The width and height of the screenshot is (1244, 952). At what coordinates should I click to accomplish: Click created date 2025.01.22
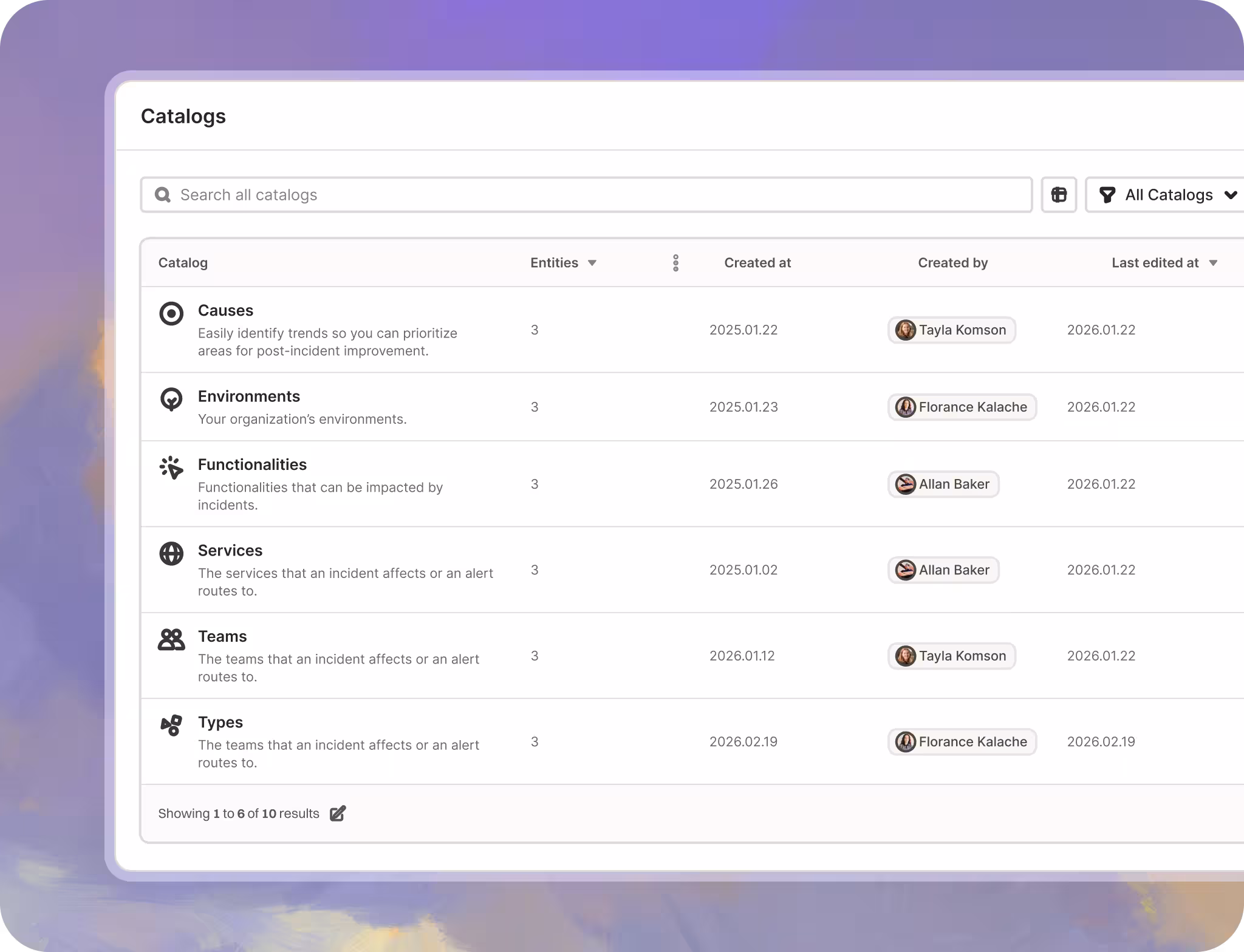[x=743, y=330]
